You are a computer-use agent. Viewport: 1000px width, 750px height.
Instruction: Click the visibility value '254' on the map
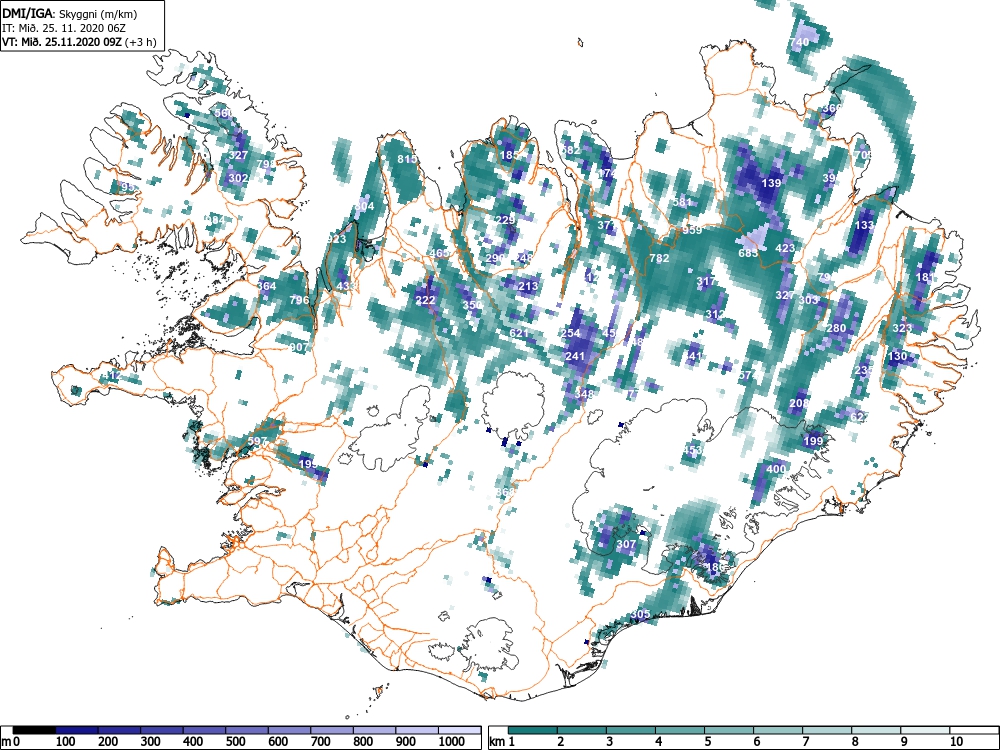tap(570, 333)
